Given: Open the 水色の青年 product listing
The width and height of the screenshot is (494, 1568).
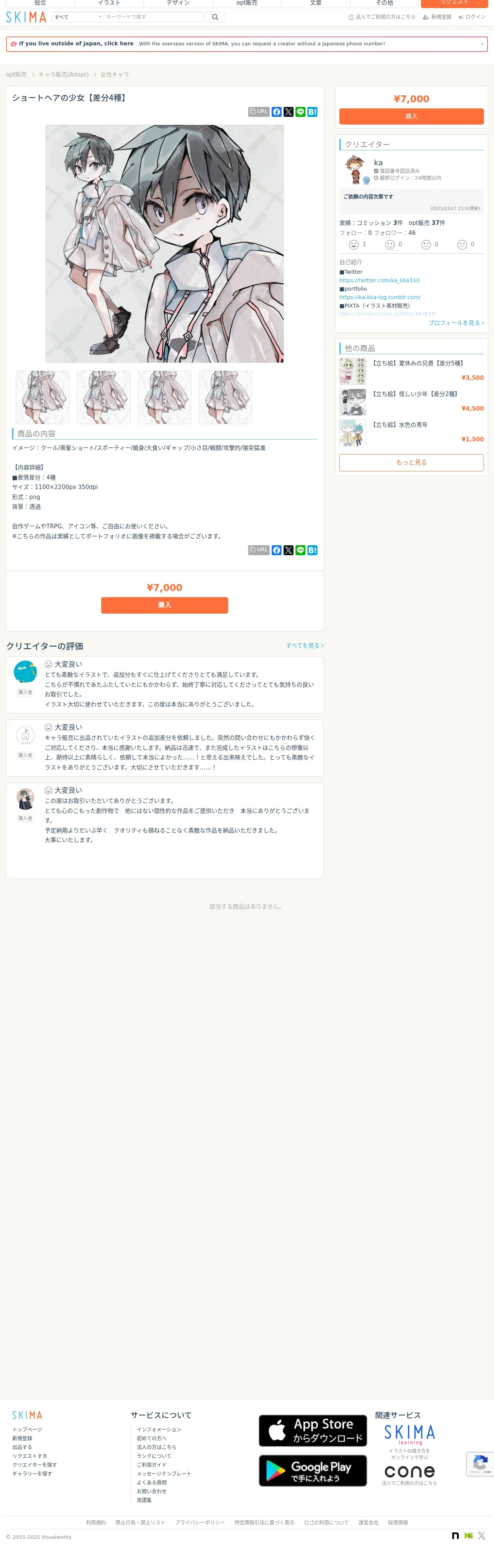Looking at the screenshot, I should (x=400, y=425).
